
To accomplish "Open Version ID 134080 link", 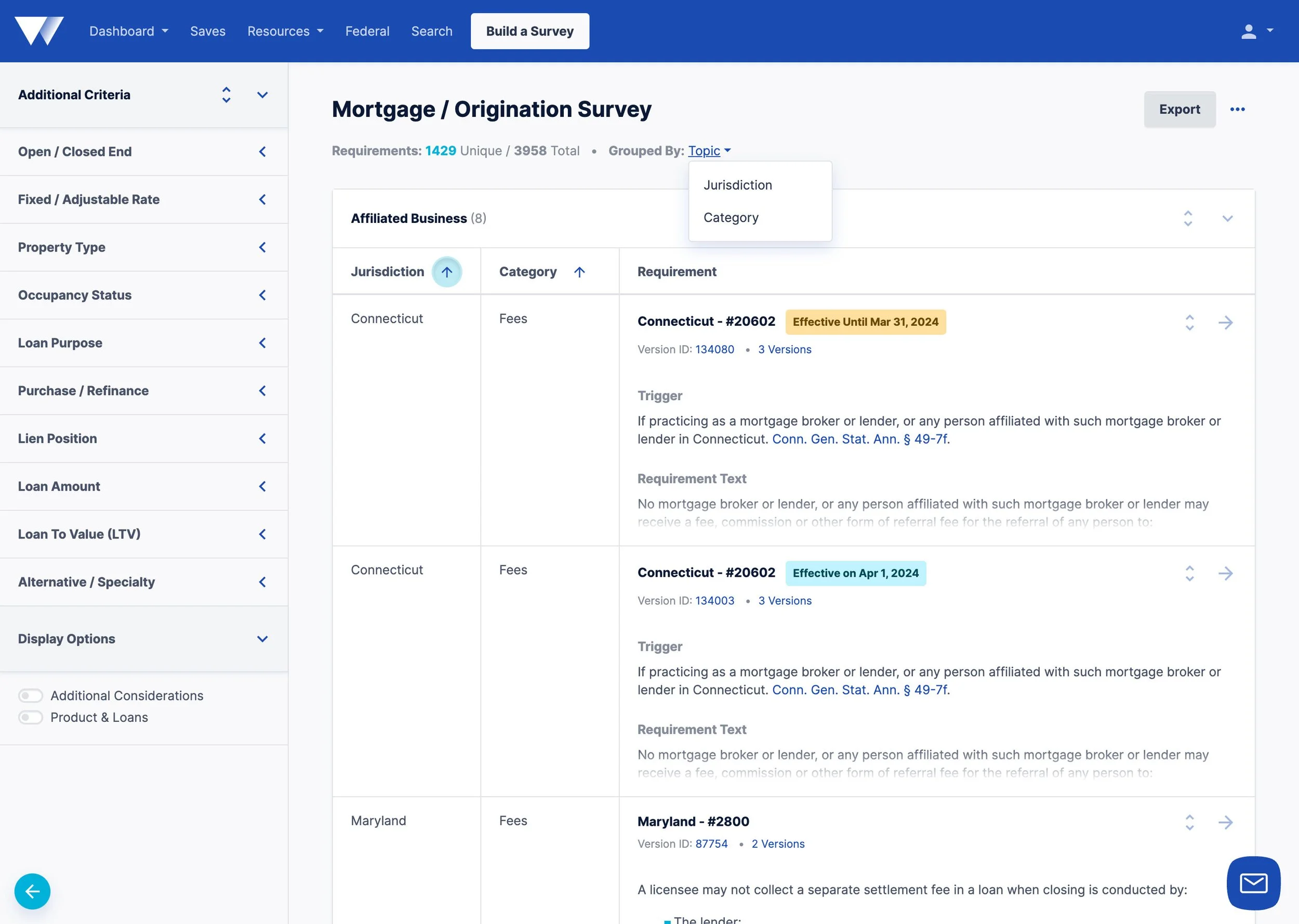I will 714,349.
